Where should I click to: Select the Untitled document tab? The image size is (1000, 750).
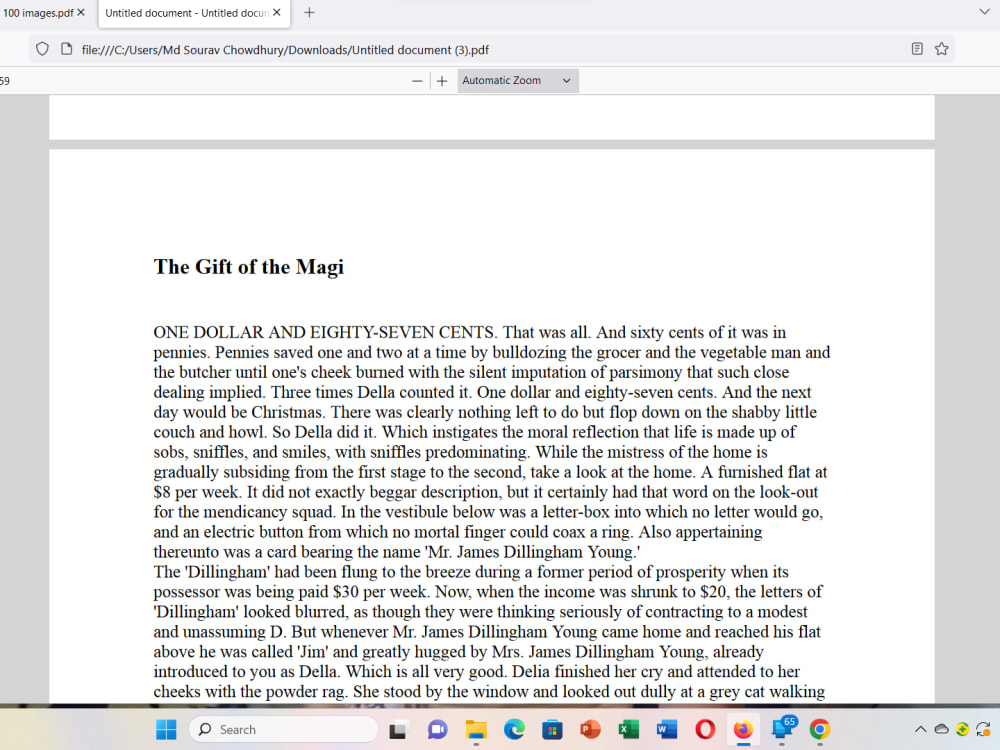[x=186, y=13]
